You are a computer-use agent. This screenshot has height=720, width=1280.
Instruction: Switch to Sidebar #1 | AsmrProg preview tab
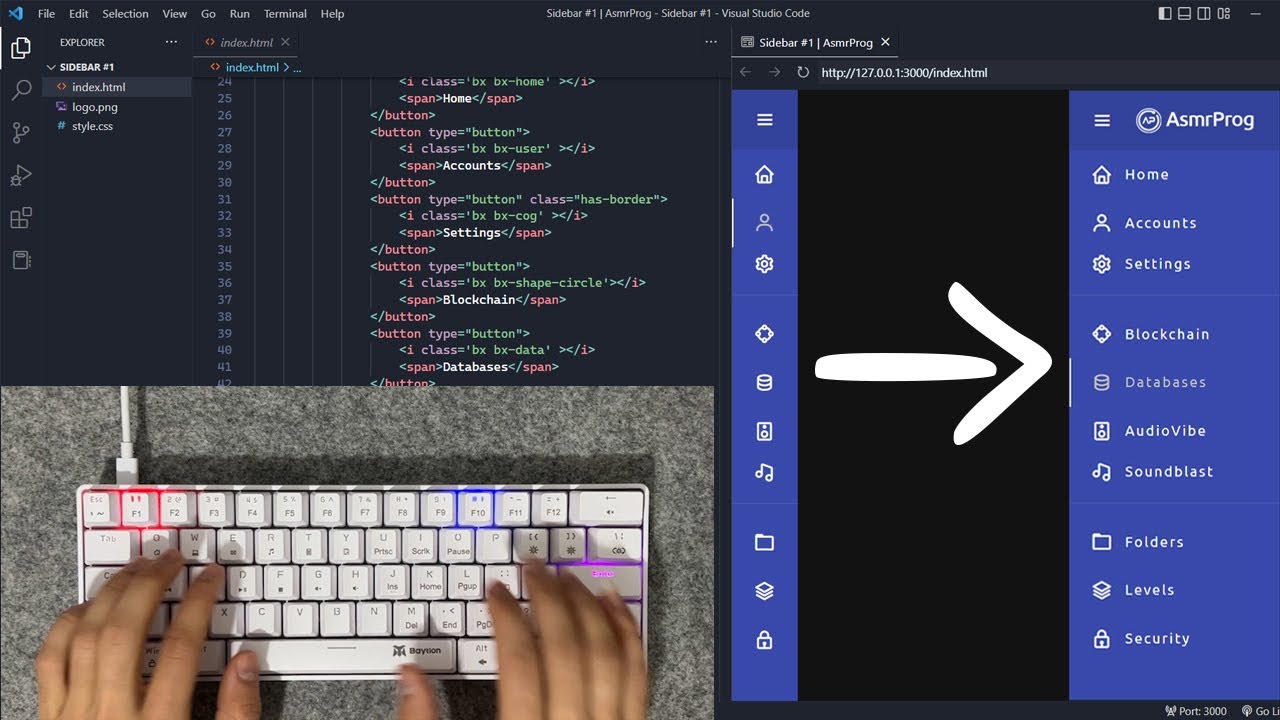[816, 42]
